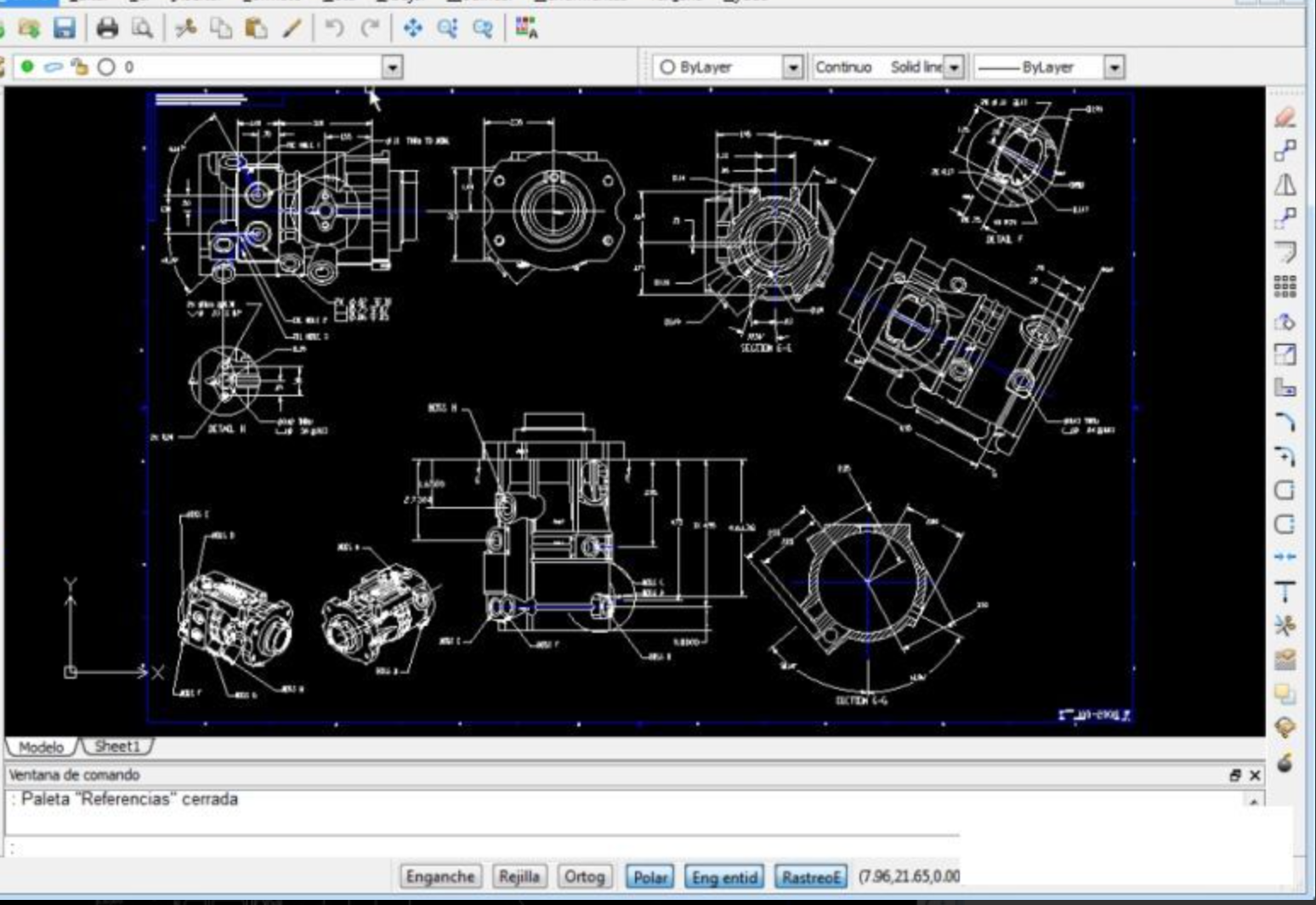Open the Continuo linetype dropdown
Viewport: 1316px width, 905px height.
[954, 66]
